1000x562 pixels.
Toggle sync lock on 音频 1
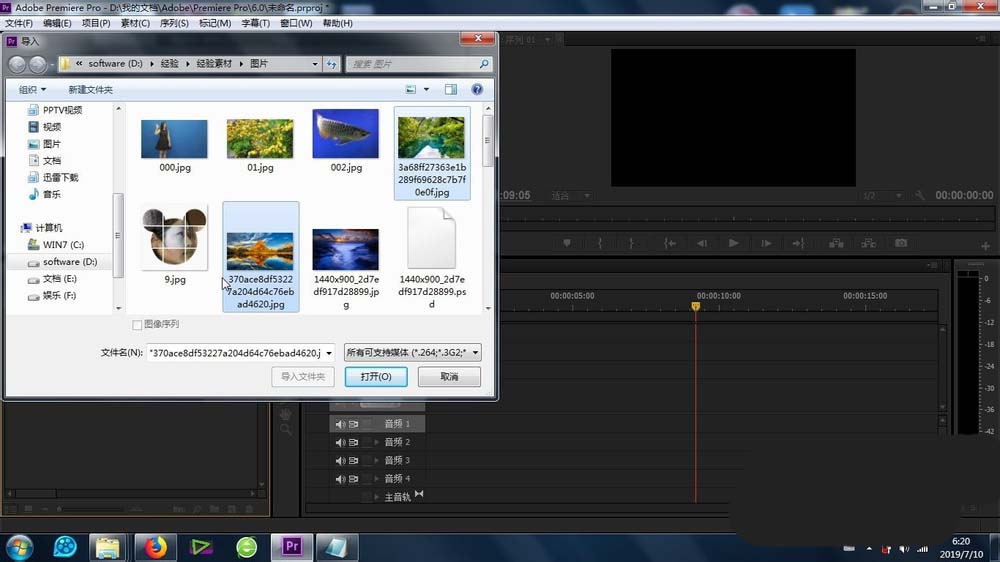tap(353, 424)
